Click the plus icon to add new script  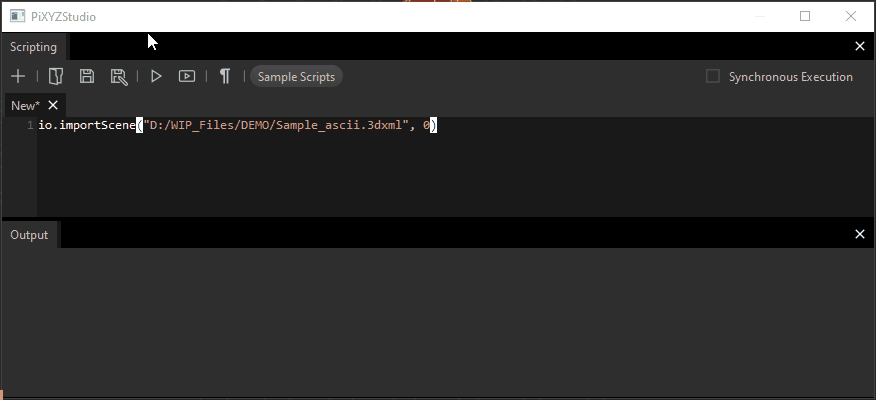pos(18,76)
